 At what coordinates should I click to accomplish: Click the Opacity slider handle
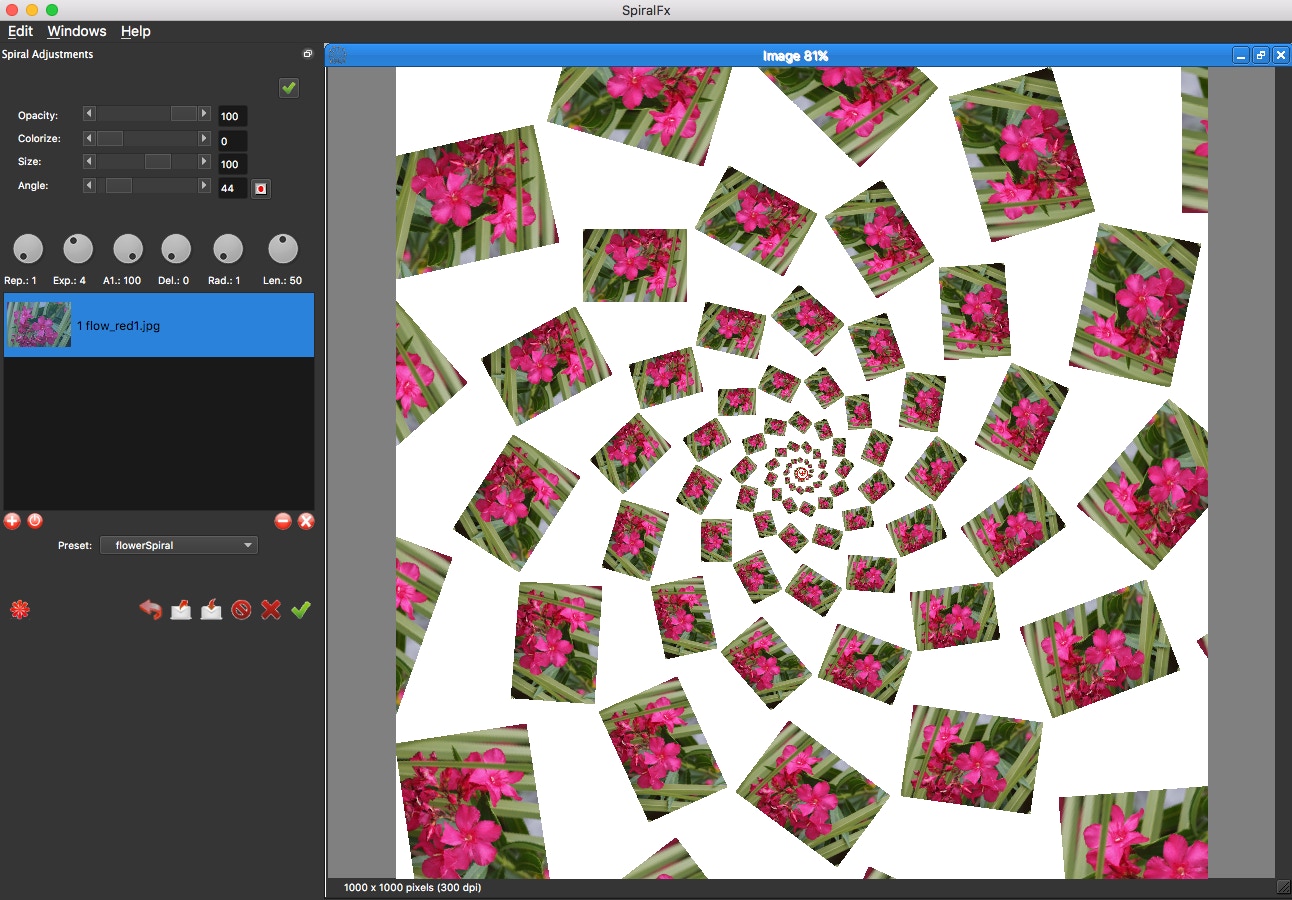[184, 114]
